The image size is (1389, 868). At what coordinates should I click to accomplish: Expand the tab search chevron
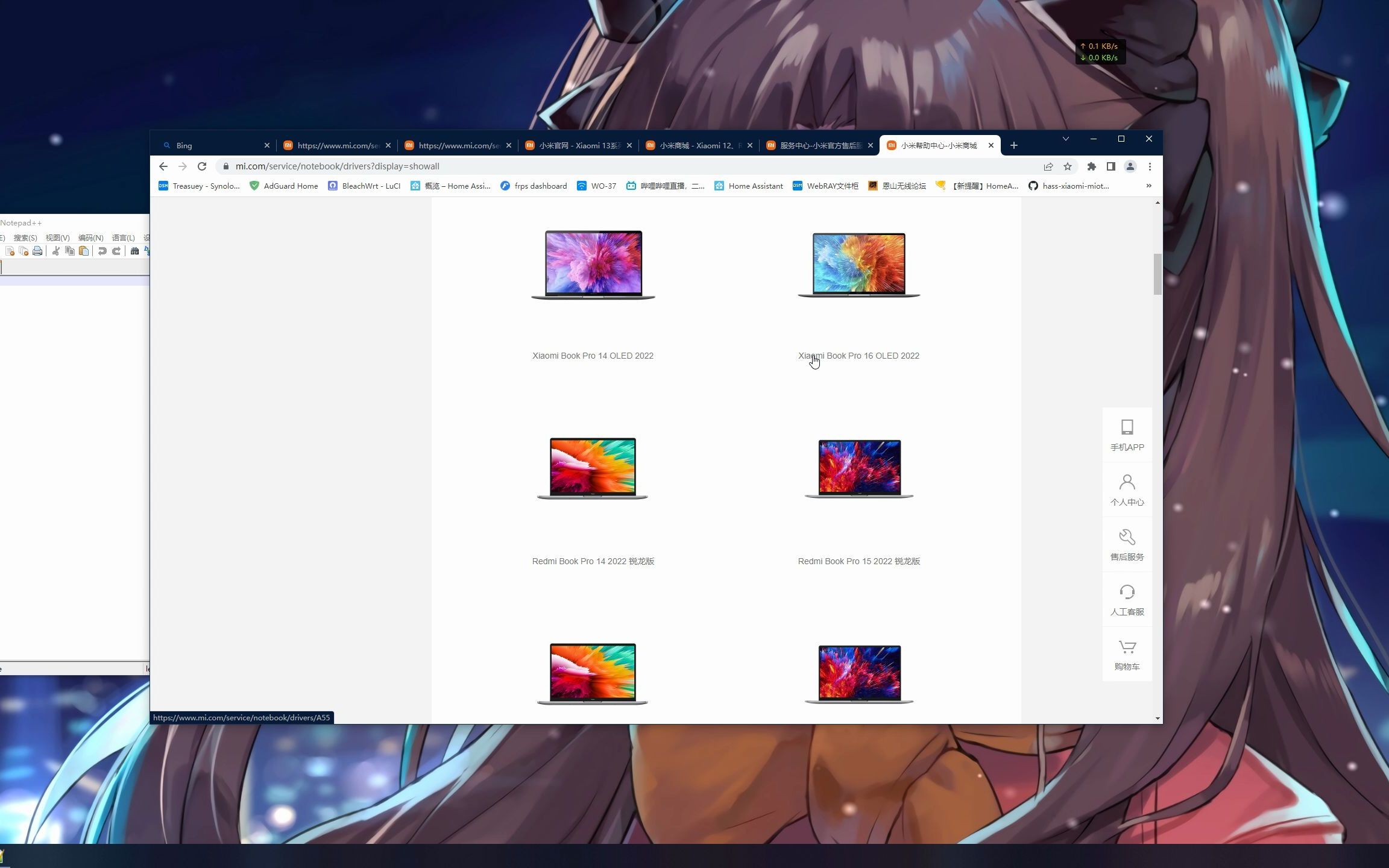tap(1066, 139)
